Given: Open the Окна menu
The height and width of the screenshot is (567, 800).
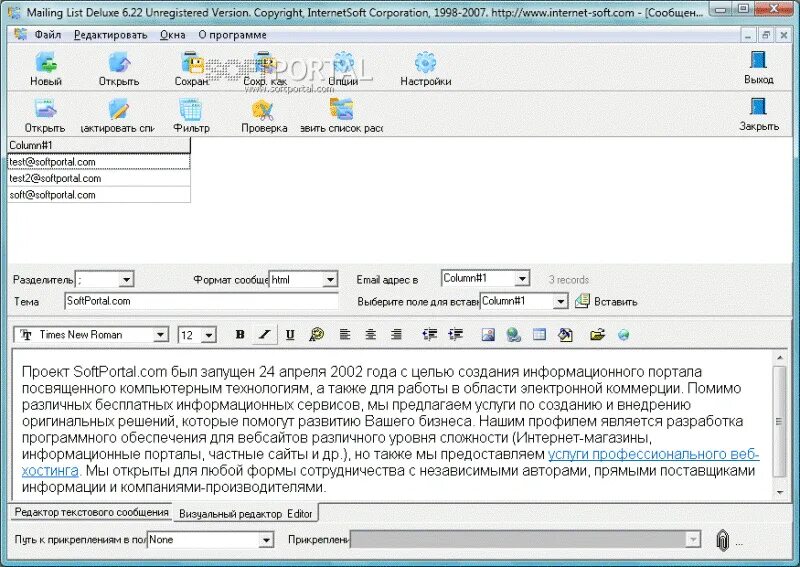Looking at the screenshot, I should [172, 35].
